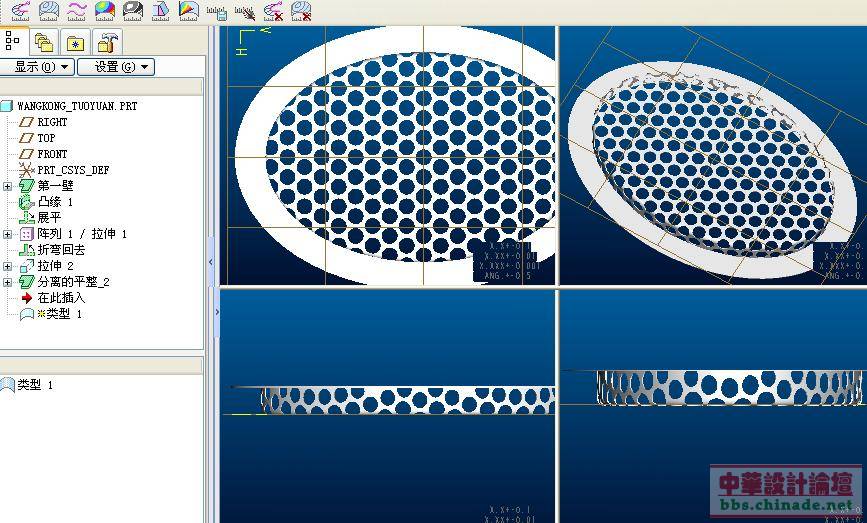
Task: Collapse the navigator using the left arrow handle
Action: tap(211, 262)
